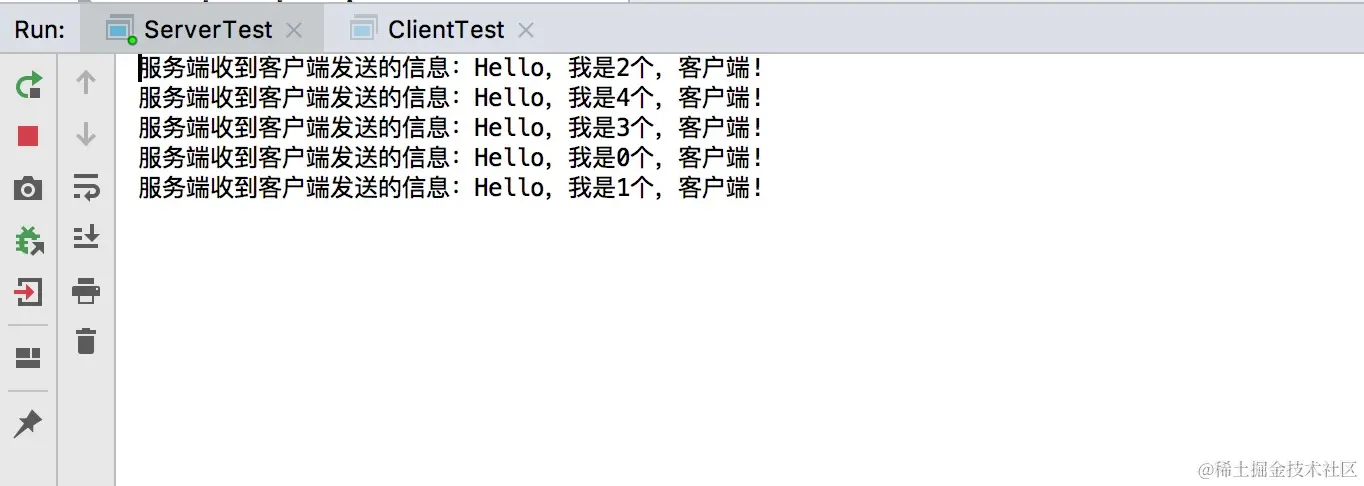Screen dimensions: 1364x486
Task: Dump threads using the camera icon
Action: click(28, 188)
